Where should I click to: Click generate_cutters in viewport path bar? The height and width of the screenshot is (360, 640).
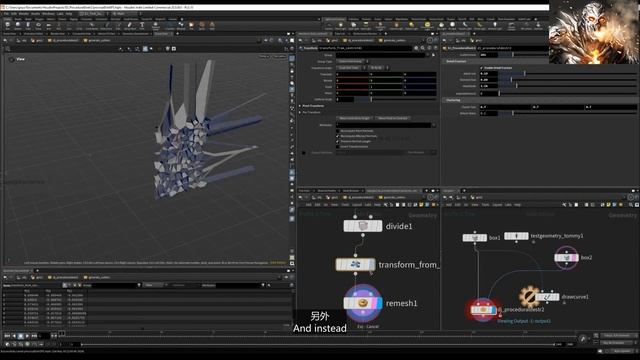point(99,40)
